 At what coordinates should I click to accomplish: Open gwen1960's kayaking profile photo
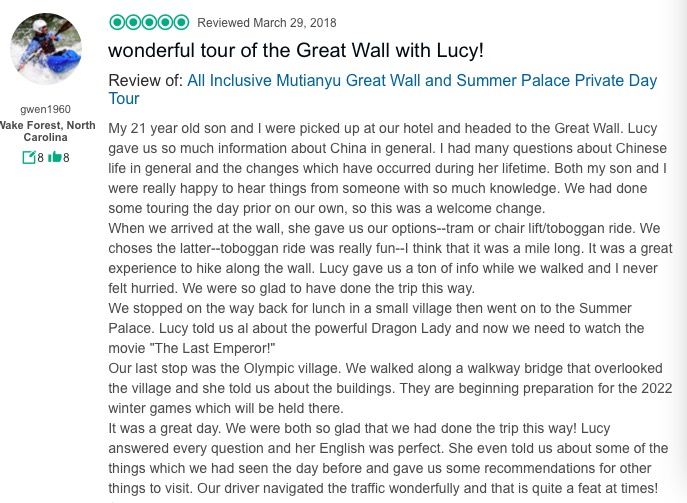click(x=45, y=50)
